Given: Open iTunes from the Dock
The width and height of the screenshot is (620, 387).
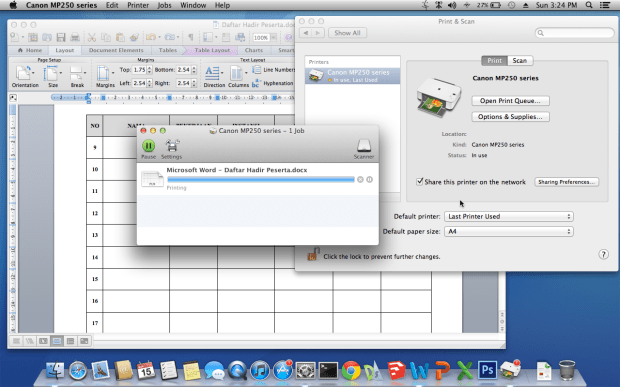Looking at the screenshot, I should click(x=260, y=371).
